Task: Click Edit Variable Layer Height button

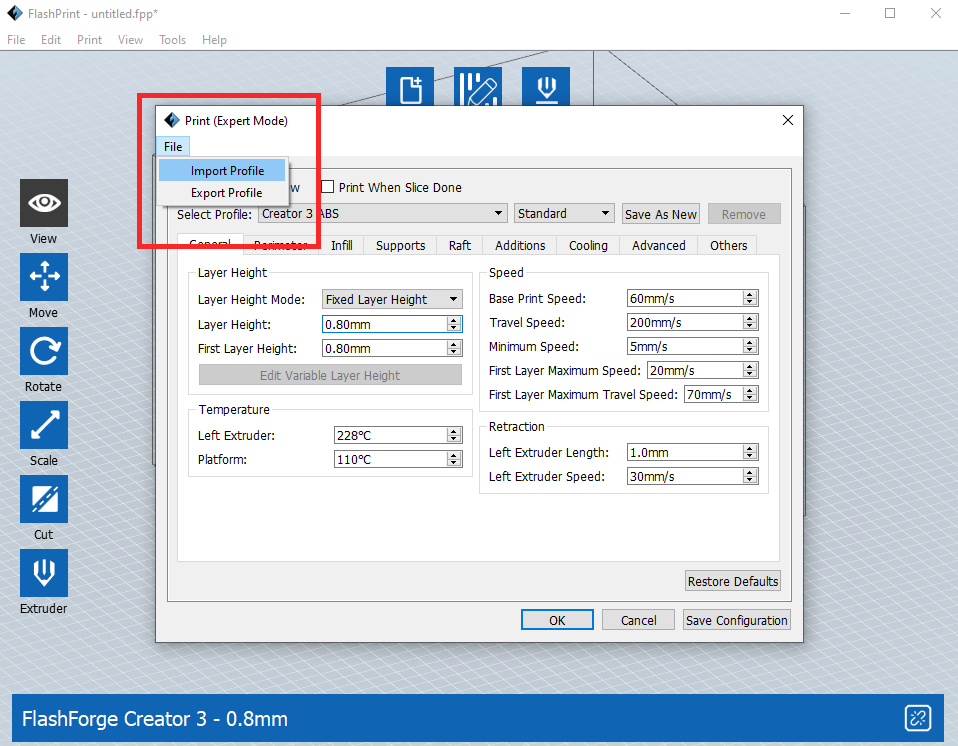Action: click(330, 375)
